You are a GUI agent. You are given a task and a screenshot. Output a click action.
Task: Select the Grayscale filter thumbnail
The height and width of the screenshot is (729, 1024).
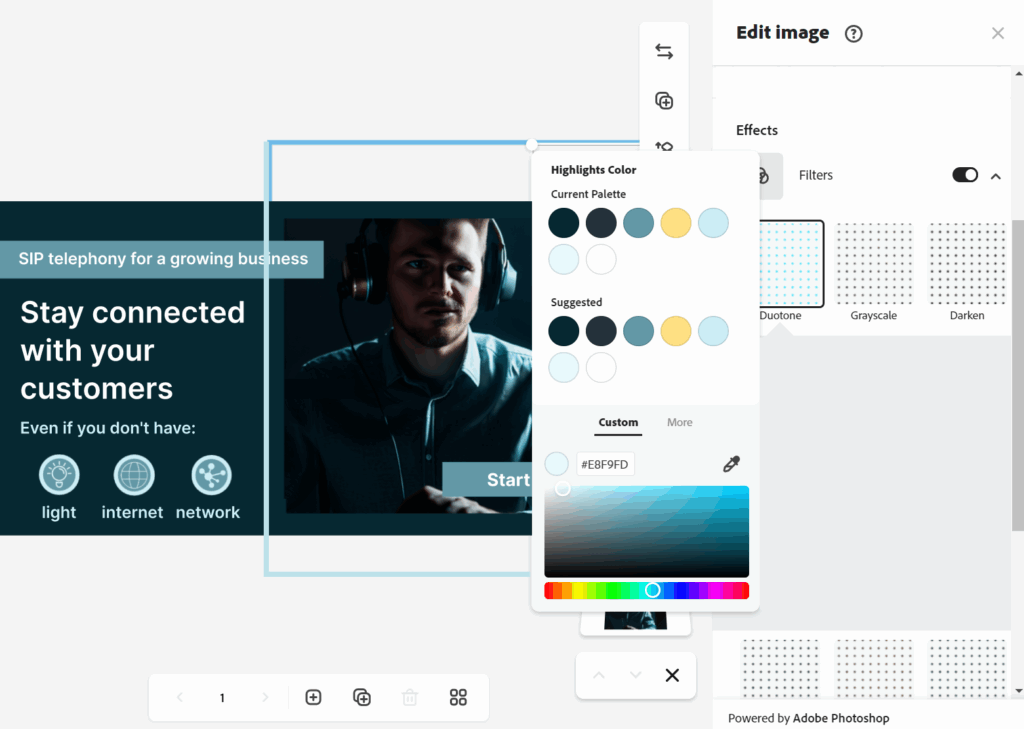pos(874,264)
